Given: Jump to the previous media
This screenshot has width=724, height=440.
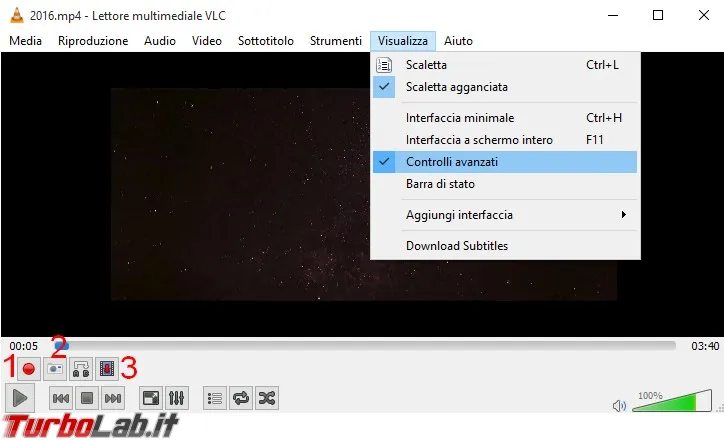Looking at the screenshot, I should pos(61,398).
